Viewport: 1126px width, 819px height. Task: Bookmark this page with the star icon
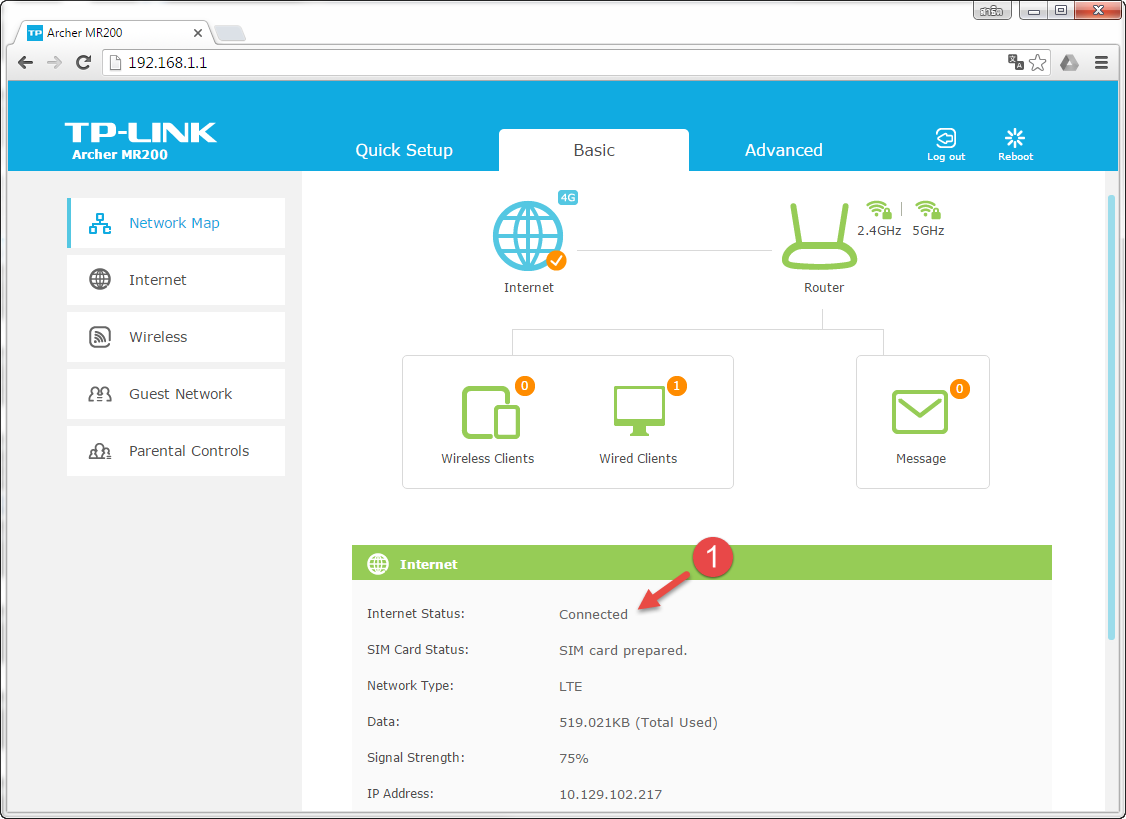click(x=1038, y=63)
